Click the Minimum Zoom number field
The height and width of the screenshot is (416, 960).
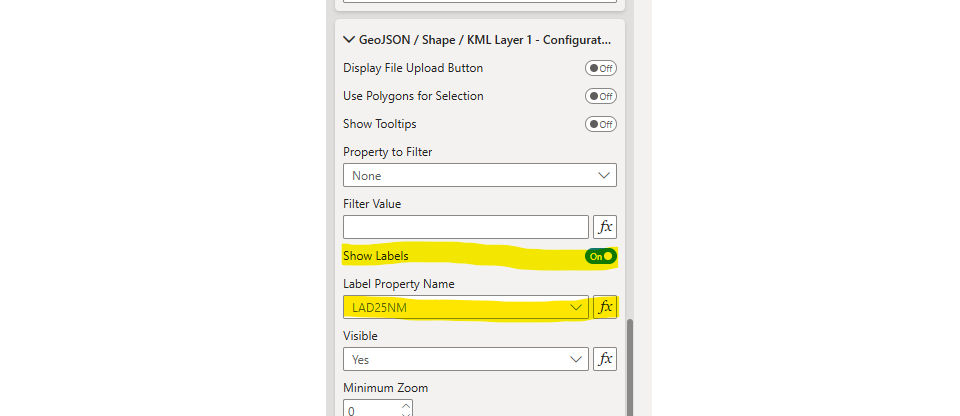click(372, 409)
